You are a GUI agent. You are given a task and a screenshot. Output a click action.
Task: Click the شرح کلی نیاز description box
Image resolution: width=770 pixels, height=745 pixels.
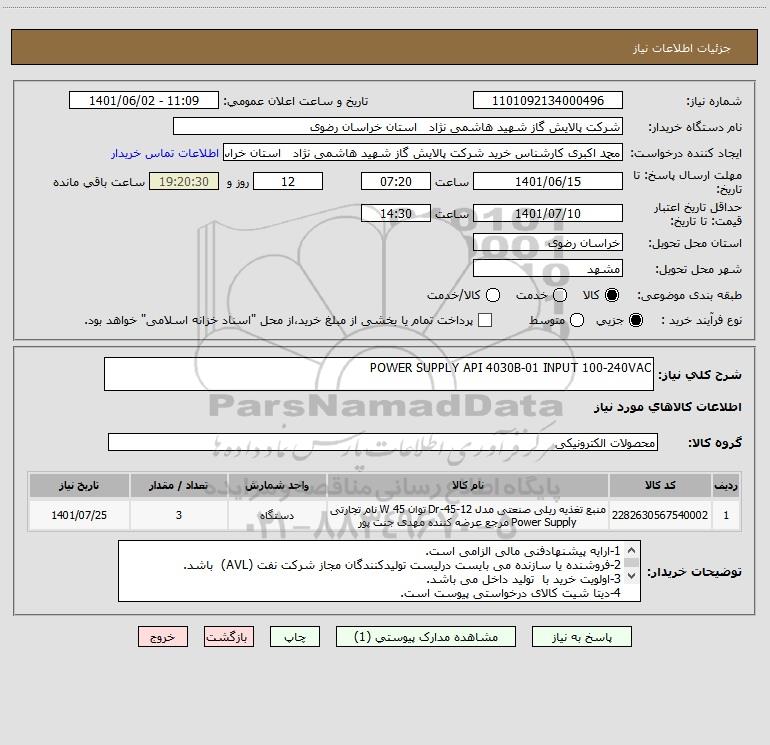pos(379,374)
